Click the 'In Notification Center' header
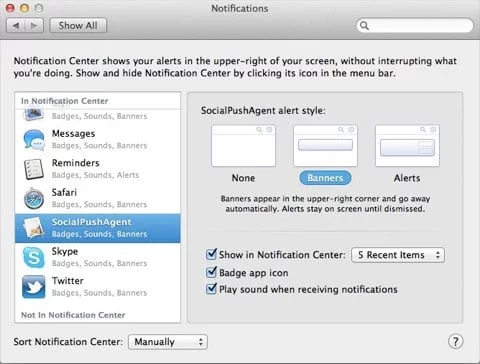The width and height of the screenshot is (480, 364). 65,101
